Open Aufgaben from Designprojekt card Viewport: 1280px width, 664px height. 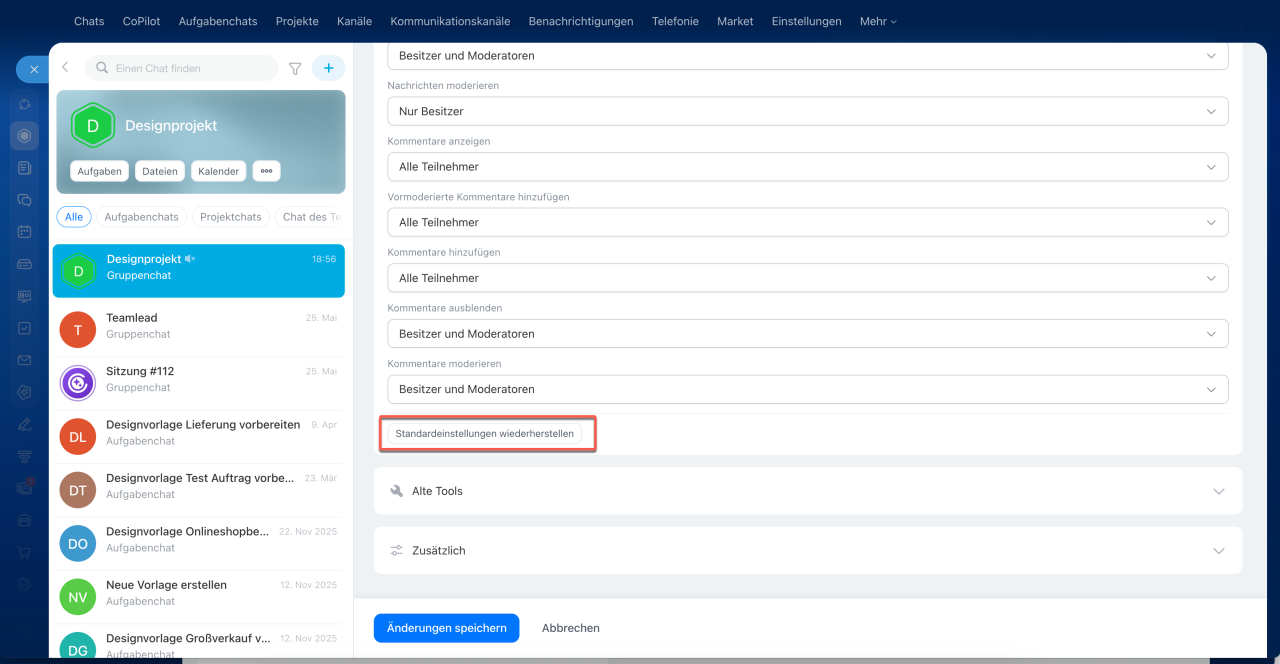tap(99, 171)
